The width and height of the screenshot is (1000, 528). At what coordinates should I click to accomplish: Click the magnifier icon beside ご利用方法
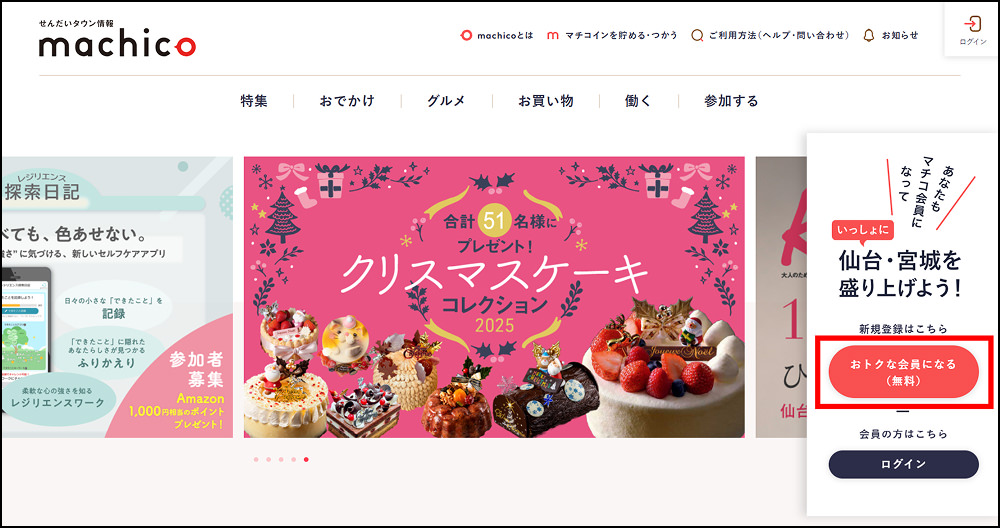coord(697,36)
